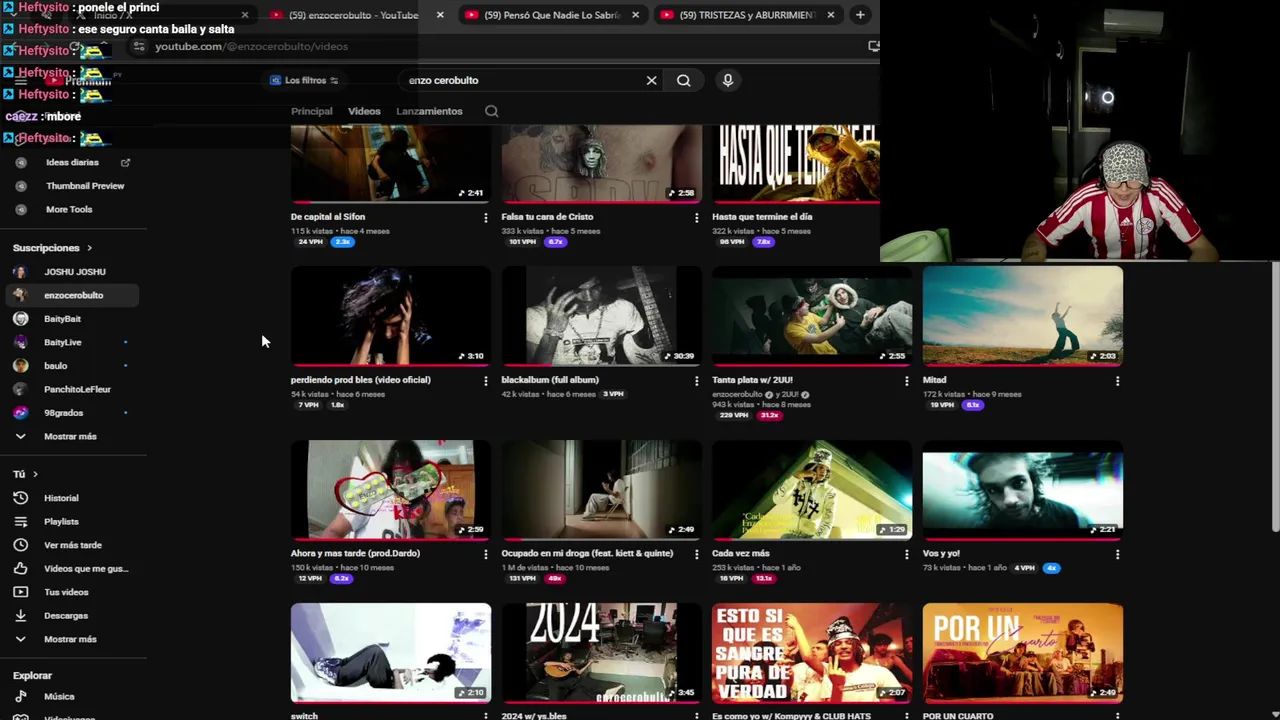The height and width of the screenshot is (720, 1280).
Task: Play the Vos y yo! thumbnail
Action: click(x=1022, y=490)
